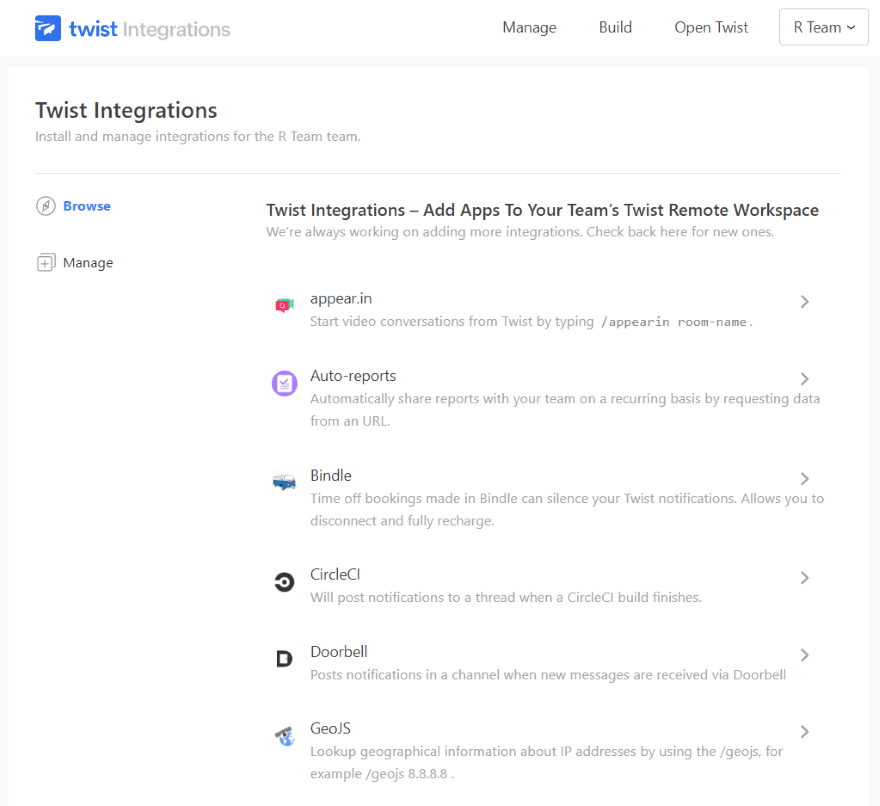Click the CircleCI logo icon
Image resolution: width=880 pixels, height=806 pixels.
(284, 582)
